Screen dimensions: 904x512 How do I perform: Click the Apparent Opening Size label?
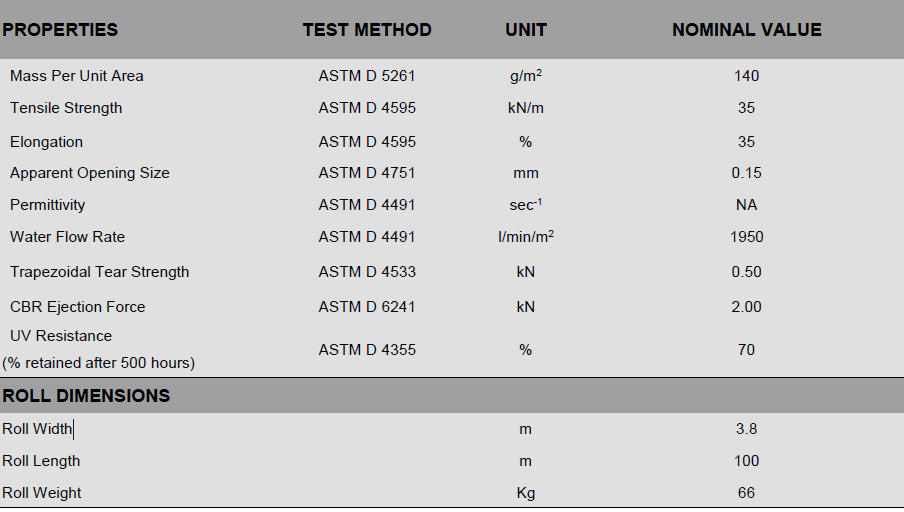tap(90, 173)
